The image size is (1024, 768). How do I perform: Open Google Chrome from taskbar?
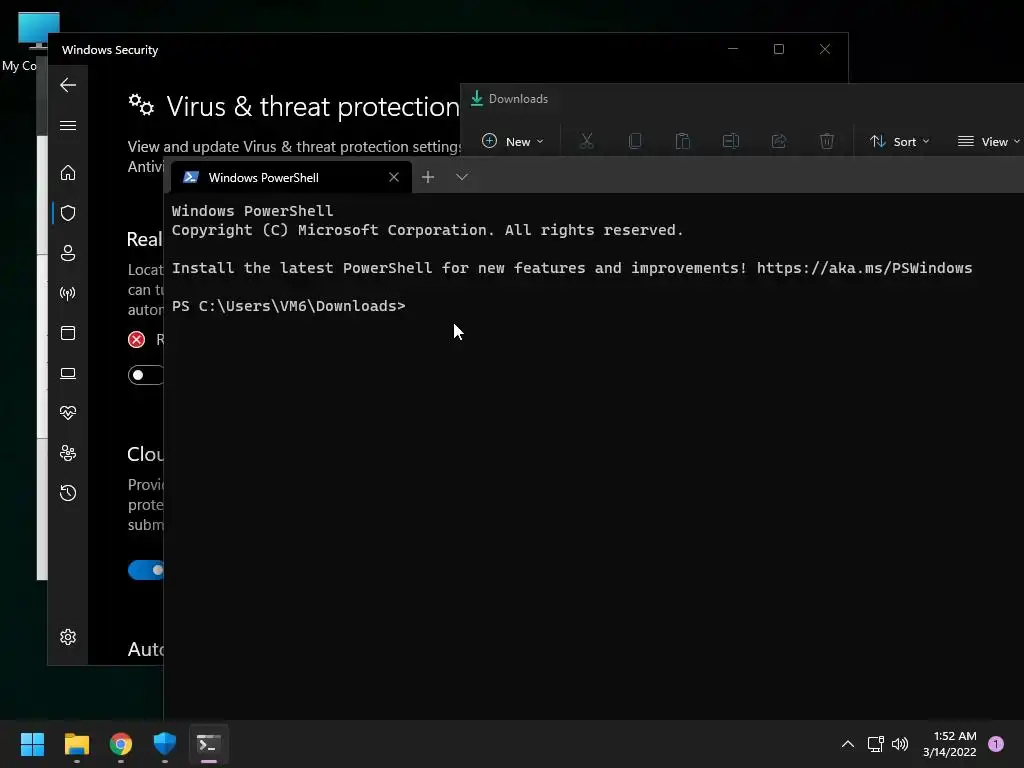[121, 744]
